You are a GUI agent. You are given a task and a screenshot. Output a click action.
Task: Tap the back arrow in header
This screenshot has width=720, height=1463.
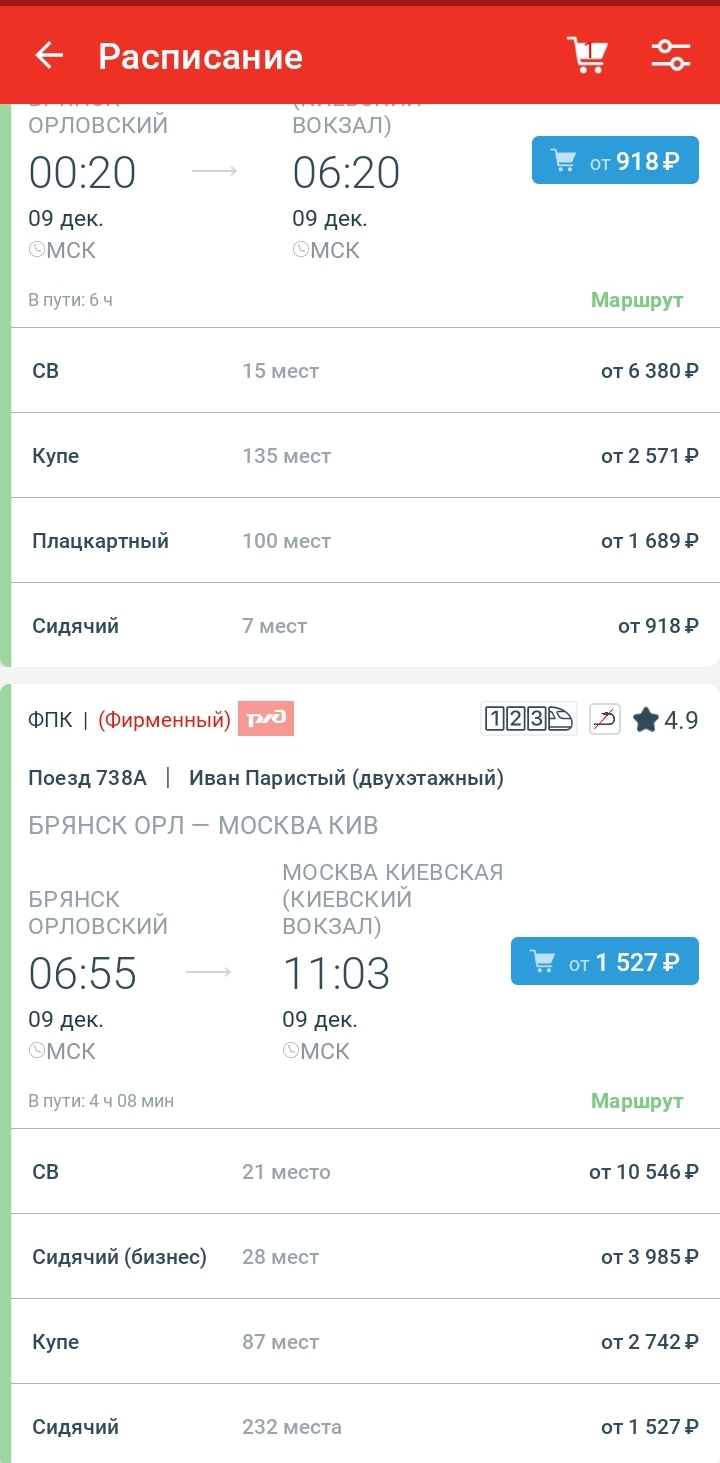[x=49, y=56]
